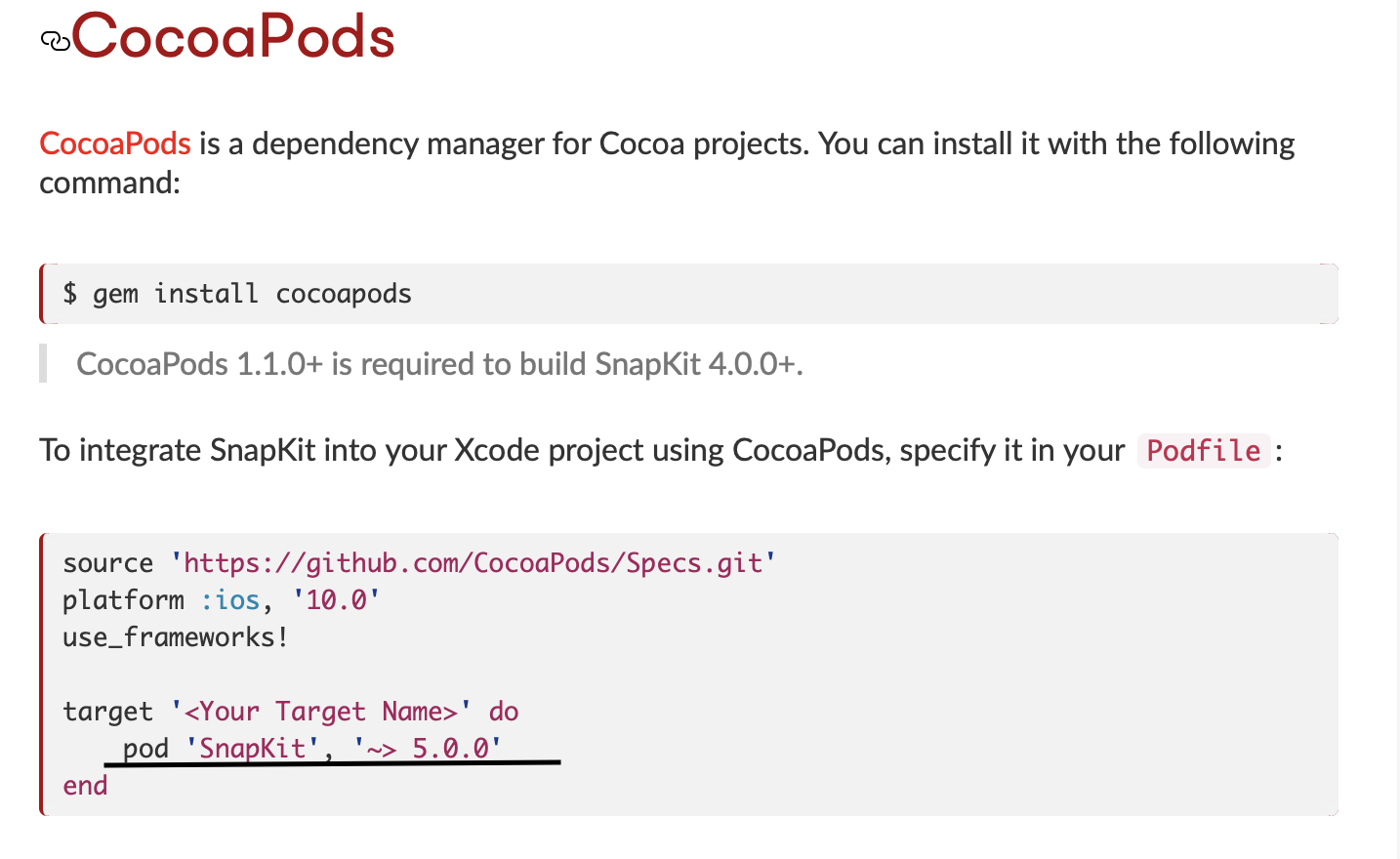
Task: Click the 'platform' keyword in the Podfile snippet
Action: click(123, 600)
